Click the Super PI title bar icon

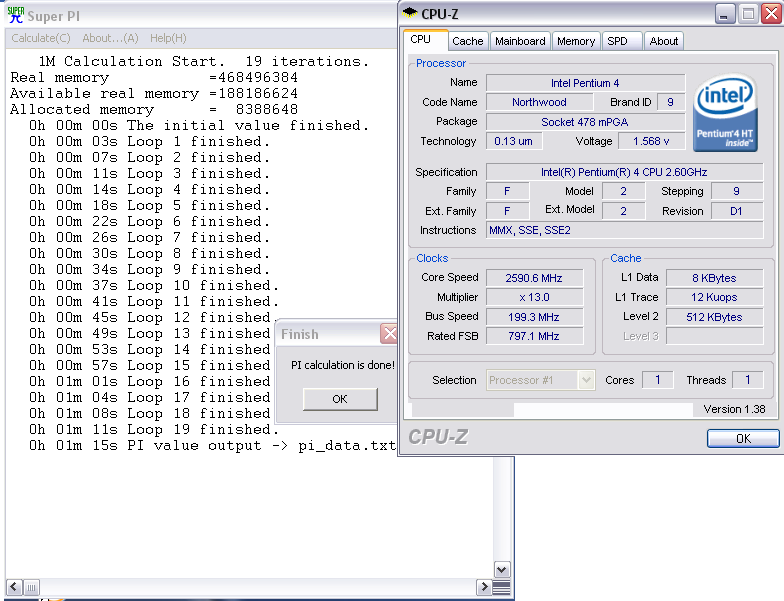coord(16,15)
